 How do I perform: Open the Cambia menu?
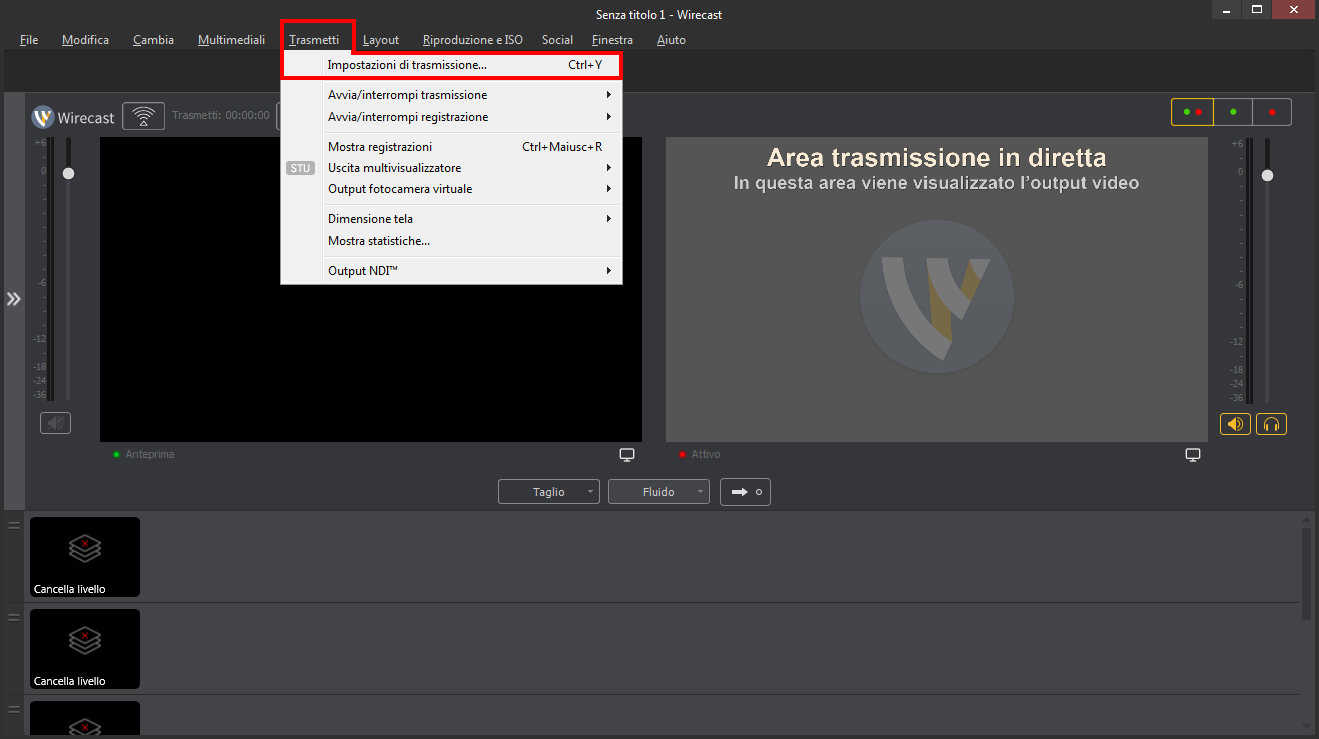[153, 40]
